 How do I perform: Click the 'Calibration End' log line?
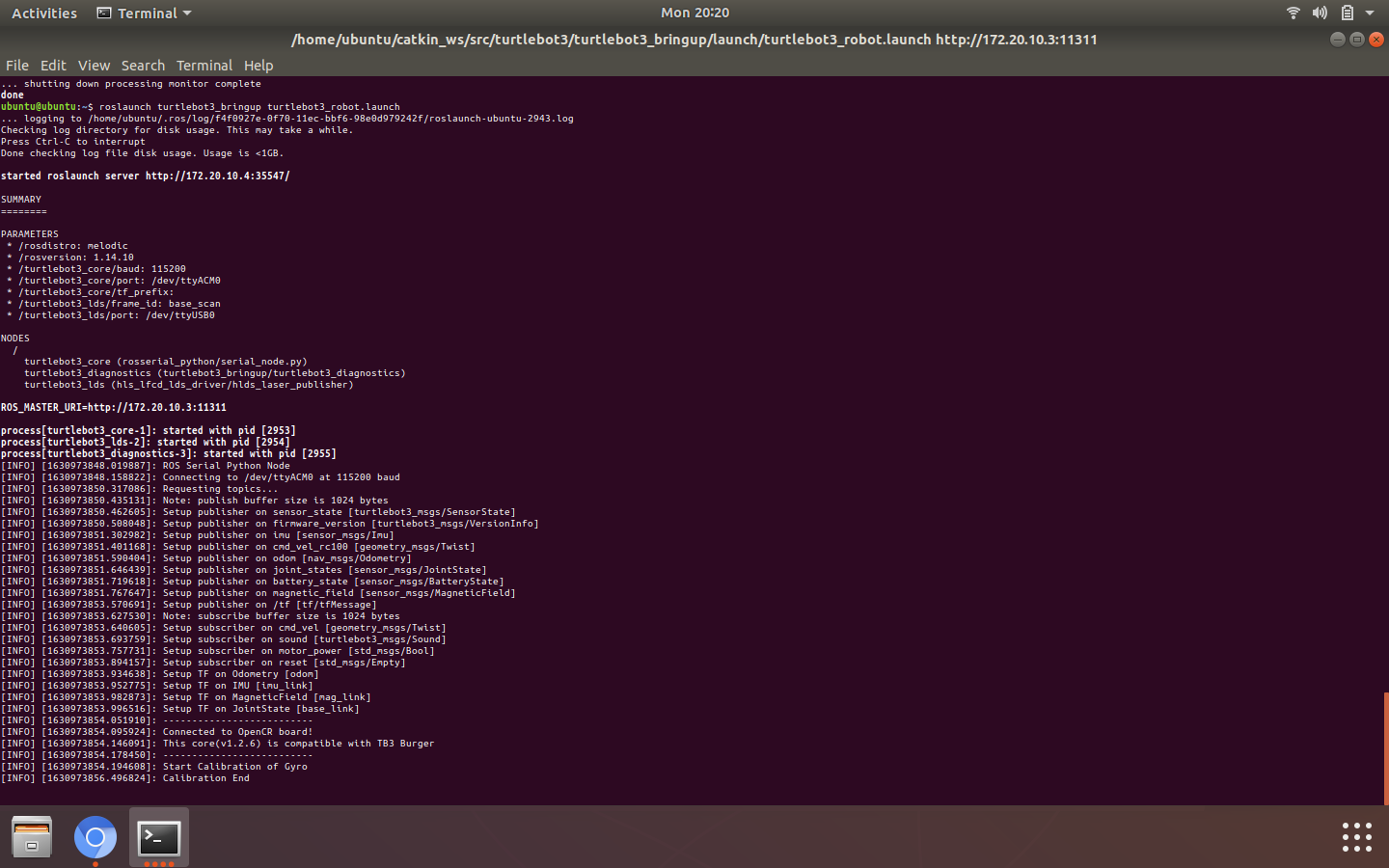125,778
